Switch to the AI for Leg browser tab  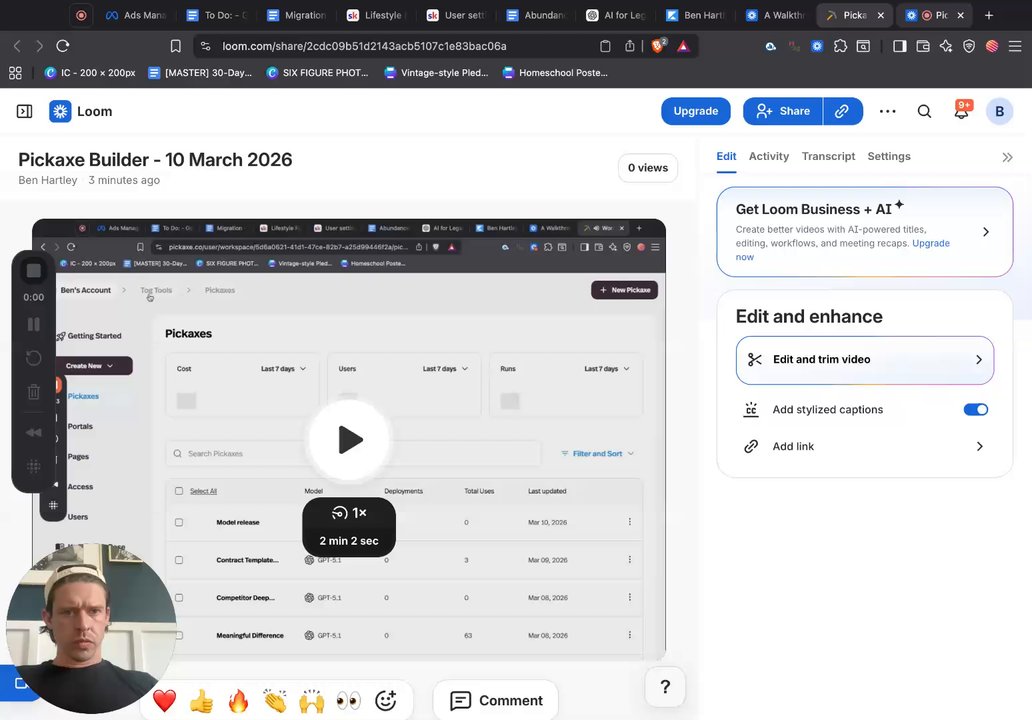pyautogui.click(x=616, y=15)
